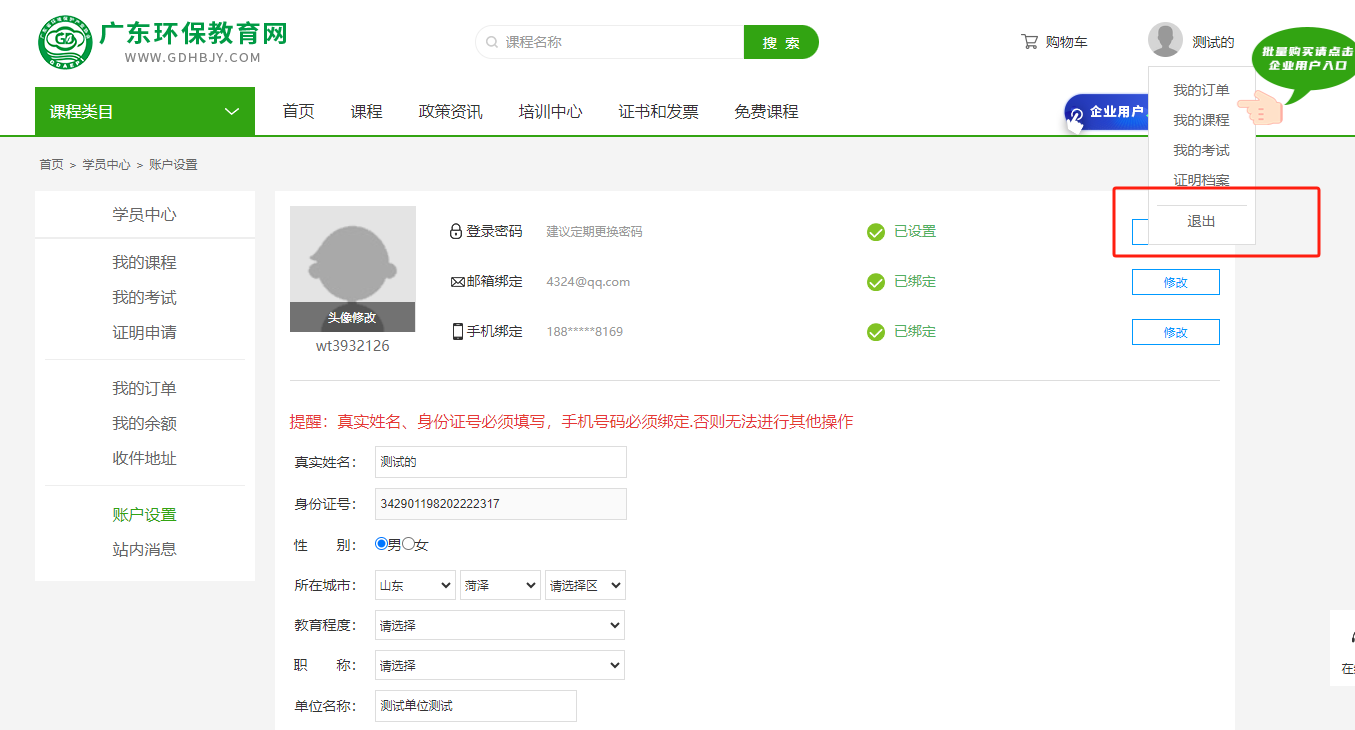This screenshot has width=1355, height=730.
Task: Open the province dropdown showing 山东
Action: point(415,586)
